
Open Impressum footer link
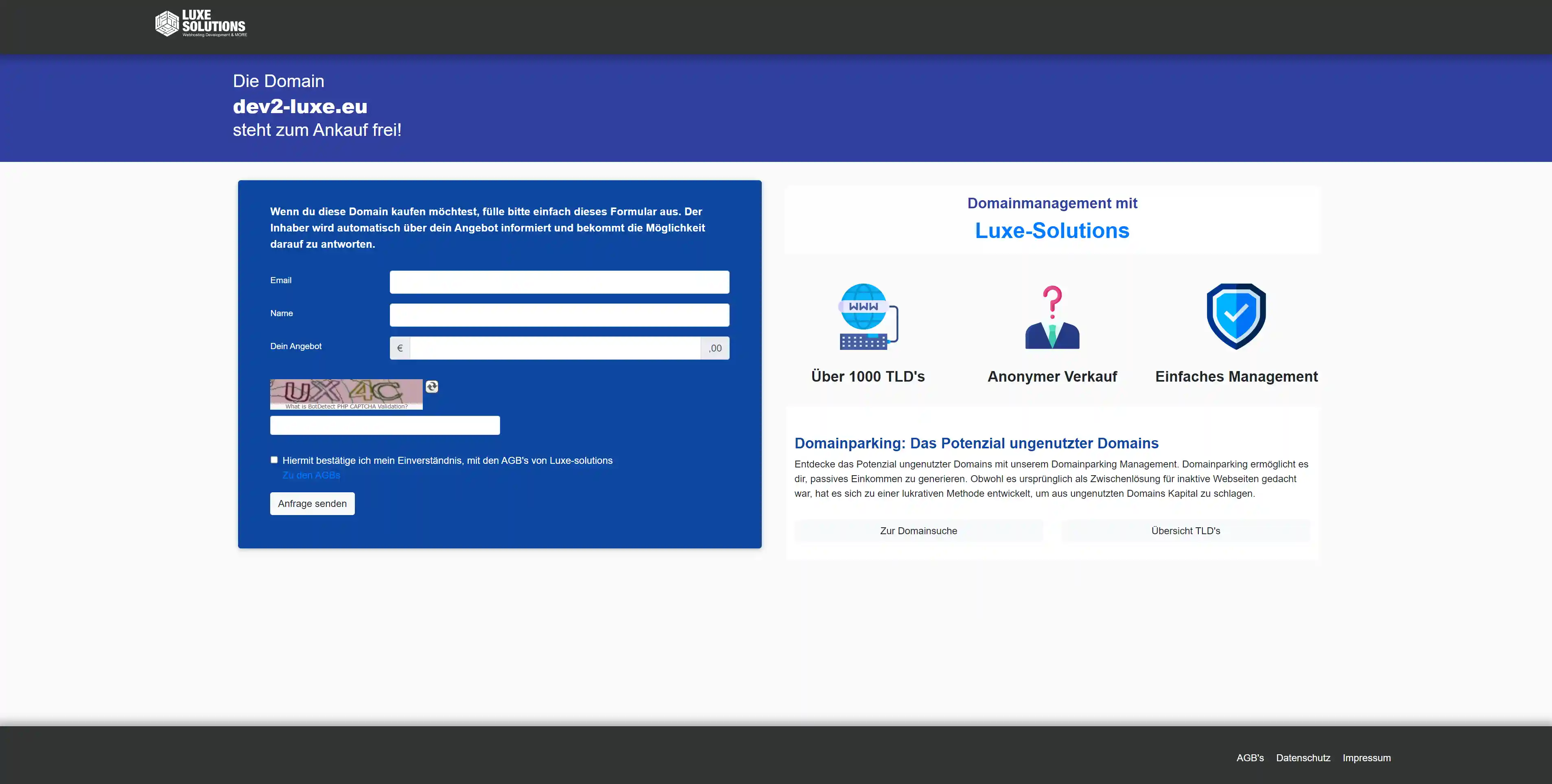(1366, 758)
